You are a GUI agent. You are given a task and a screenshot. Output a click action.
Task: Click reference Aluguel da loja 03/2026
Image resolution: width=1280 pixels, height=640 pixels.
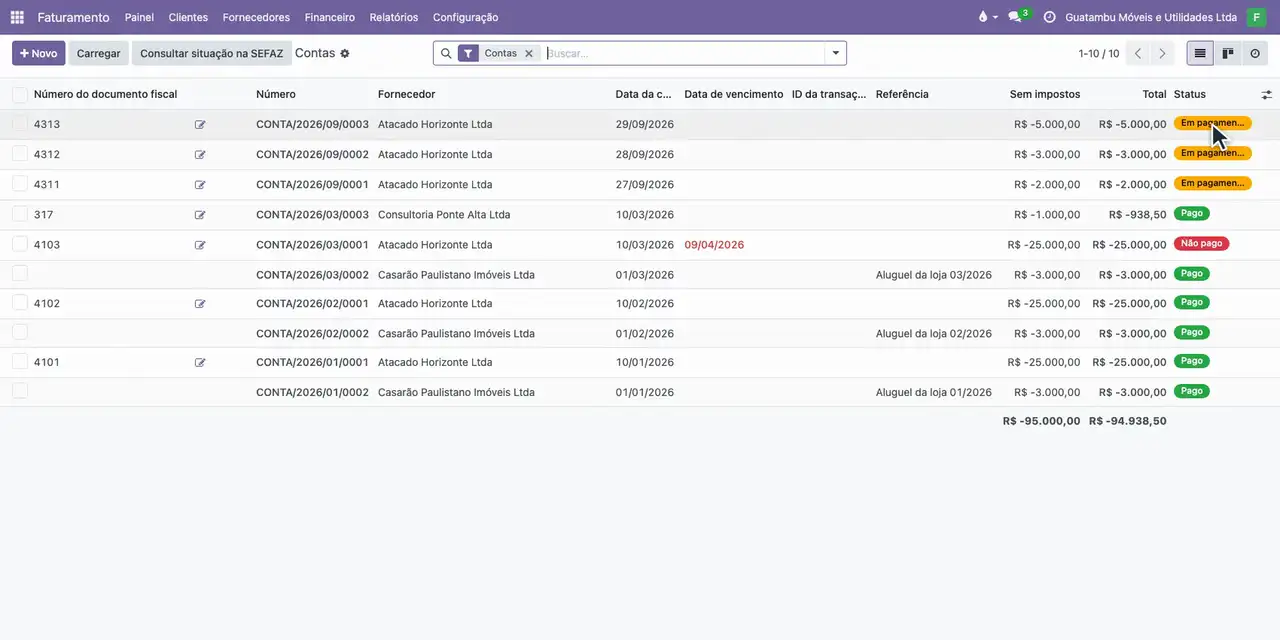[x=934, y=274]
